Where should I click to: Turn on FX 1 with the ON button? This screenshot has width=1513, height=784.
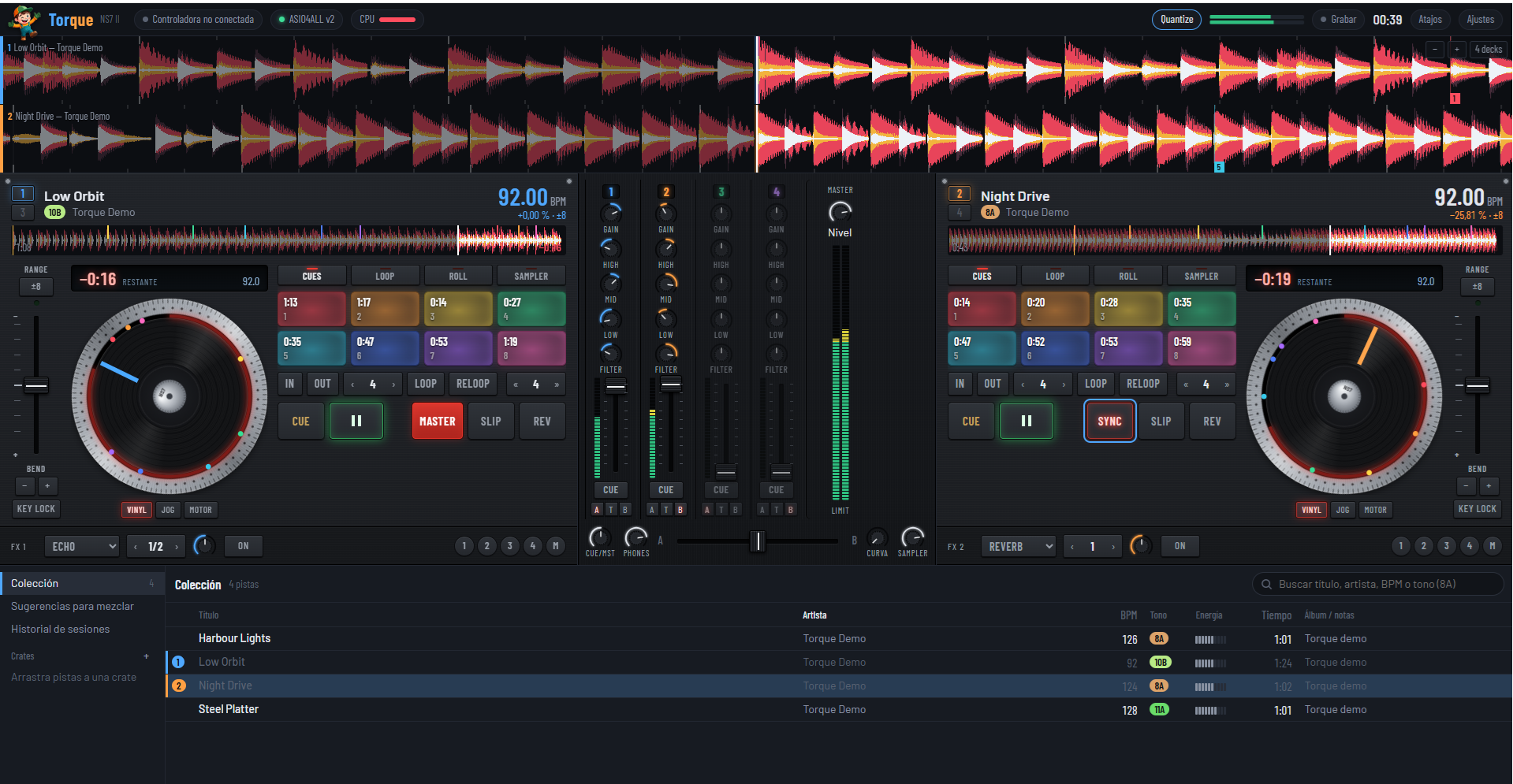pyautogui.click(x=243, y=546)
